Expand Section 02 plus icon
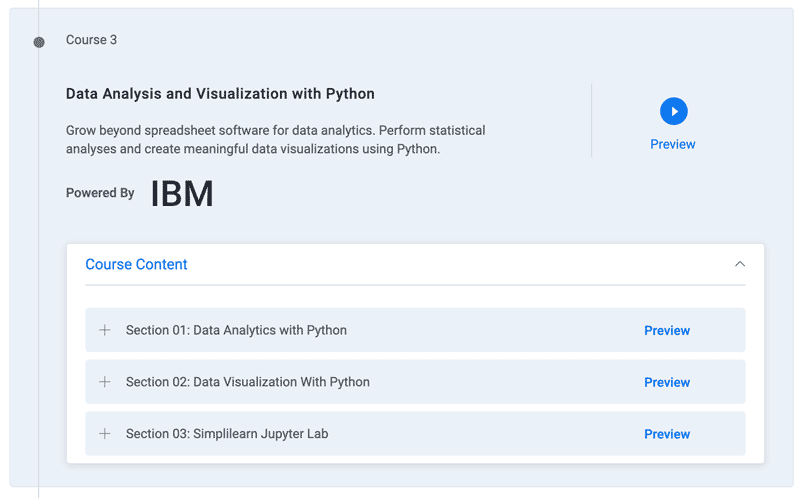The width and height of the screenshot is (800, 498). click(105, 382)
